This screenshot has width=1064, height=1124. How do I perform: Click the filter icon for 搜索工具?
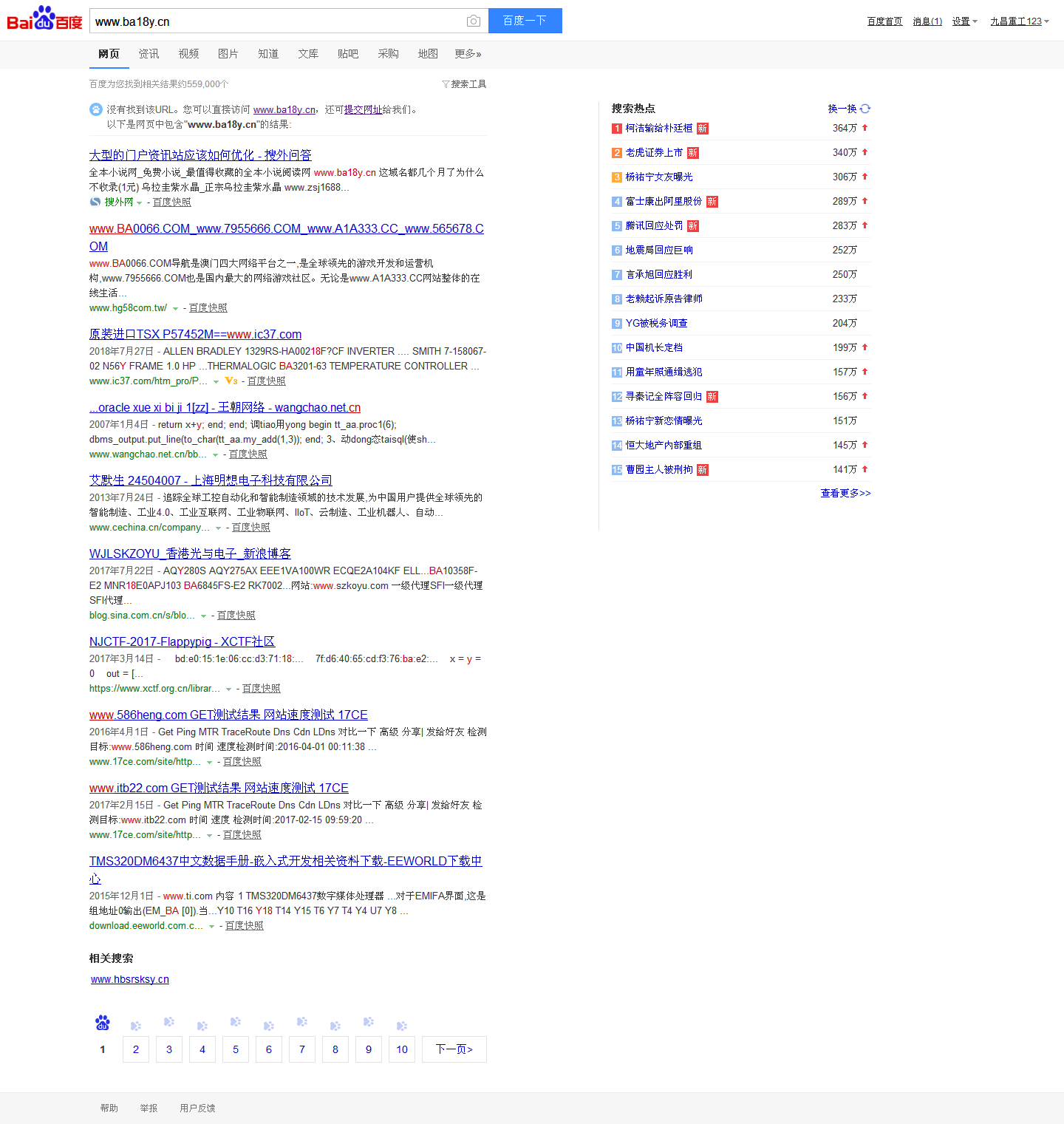pos(446,84)
